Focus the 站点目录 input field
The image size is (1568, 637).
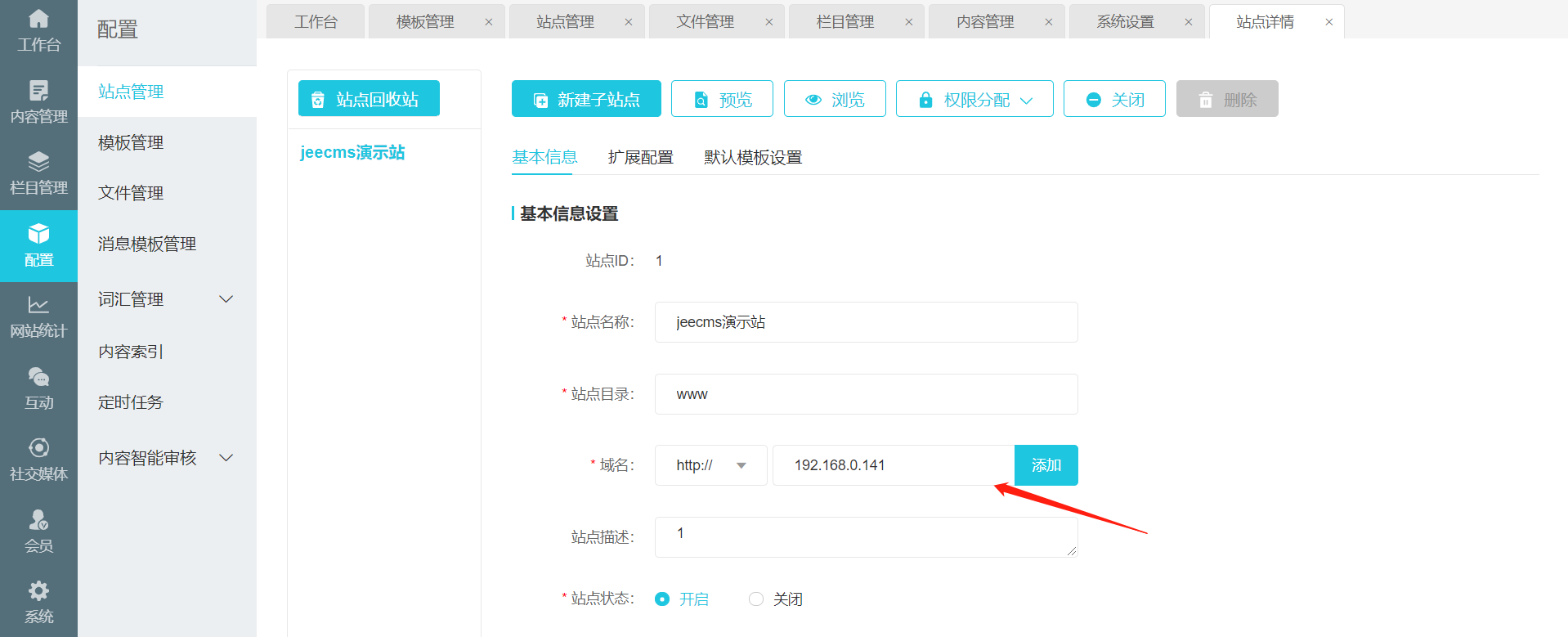(x=867, y=394)
